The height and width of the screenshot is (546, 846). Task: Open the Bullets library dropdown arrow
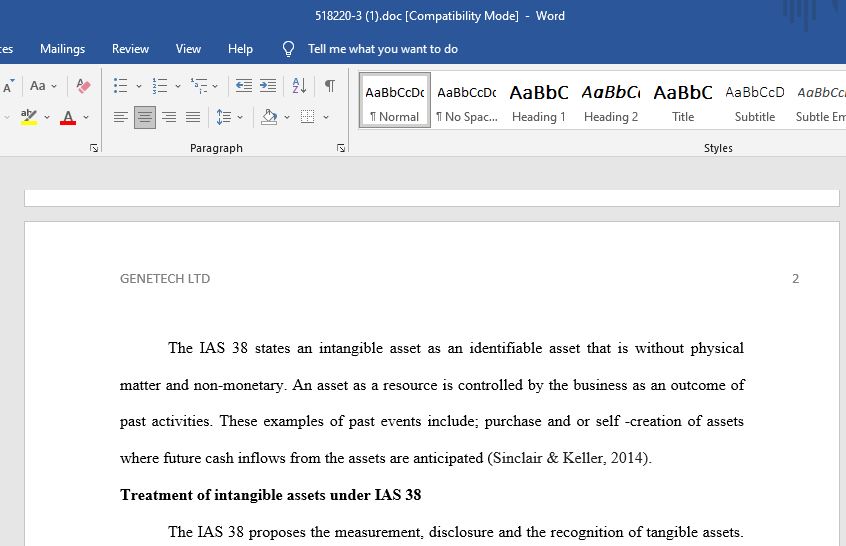[139, 86]
